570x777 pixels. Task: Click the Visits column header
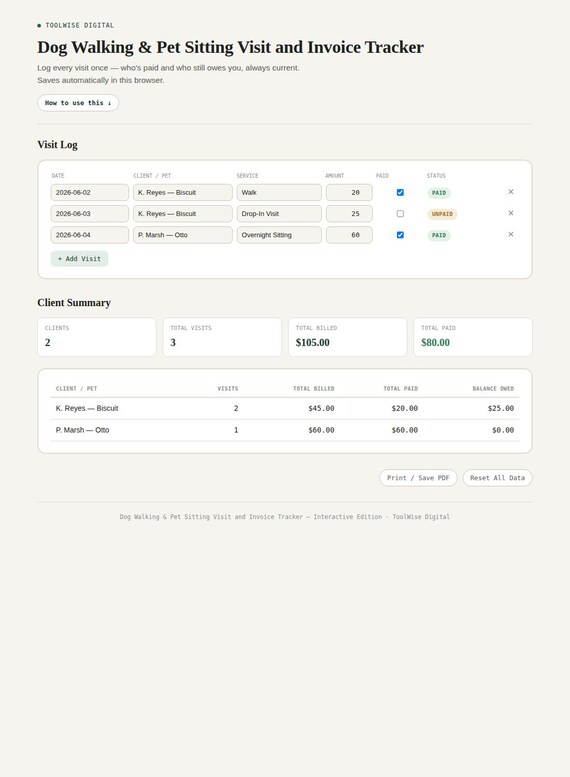click(x=228, y=388)
